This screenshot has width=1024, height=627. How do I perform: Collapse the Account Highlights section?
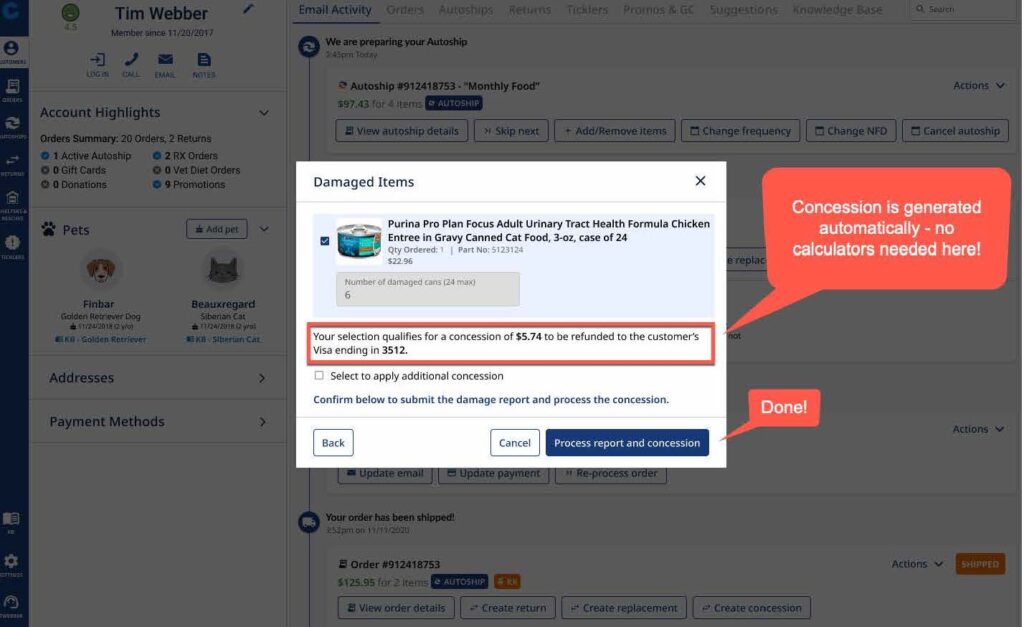tap(264, 113)
